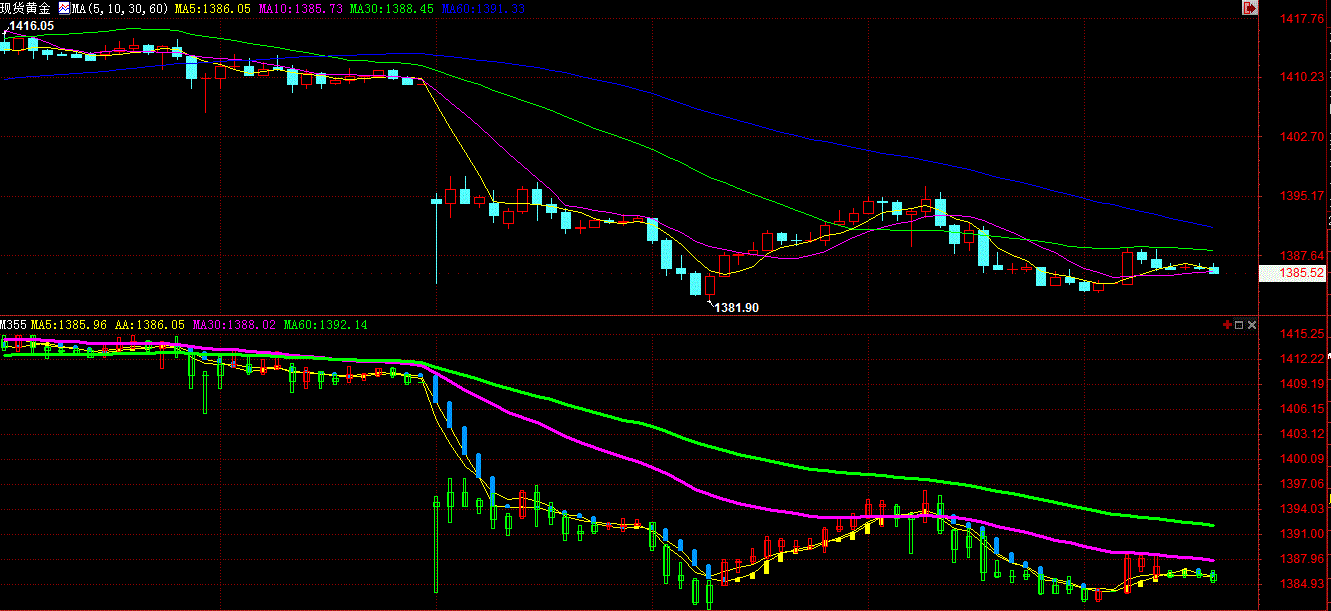Click the 1402.70 axis price label
The image size is (1331, 611).
[x=1303, y=136]
